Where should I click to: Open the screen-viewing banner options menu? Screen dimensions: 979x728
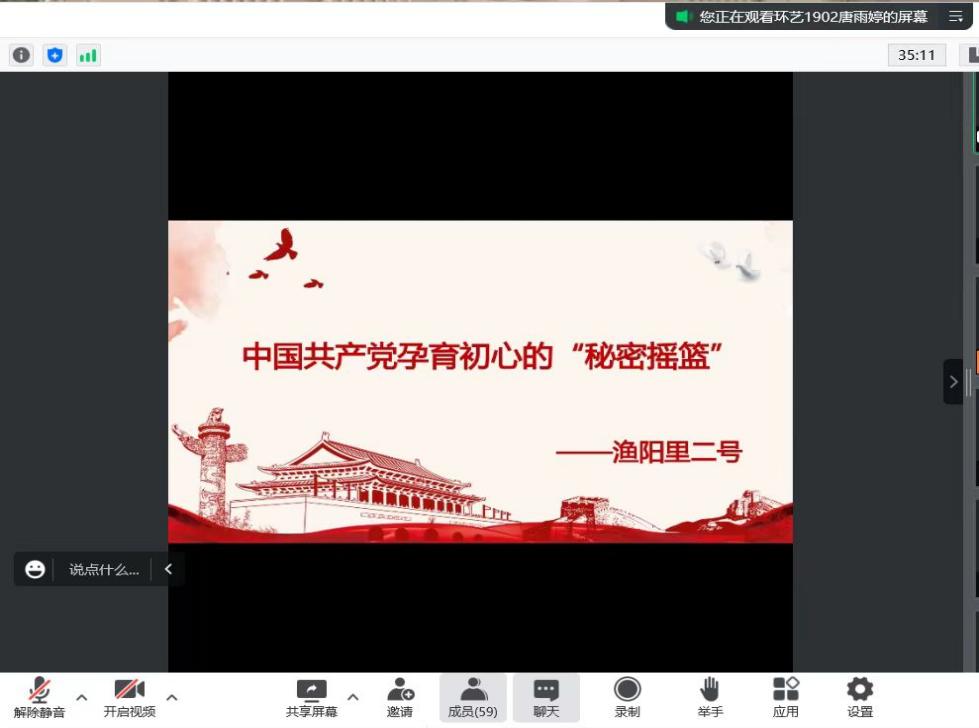click(x=955, y=17)
